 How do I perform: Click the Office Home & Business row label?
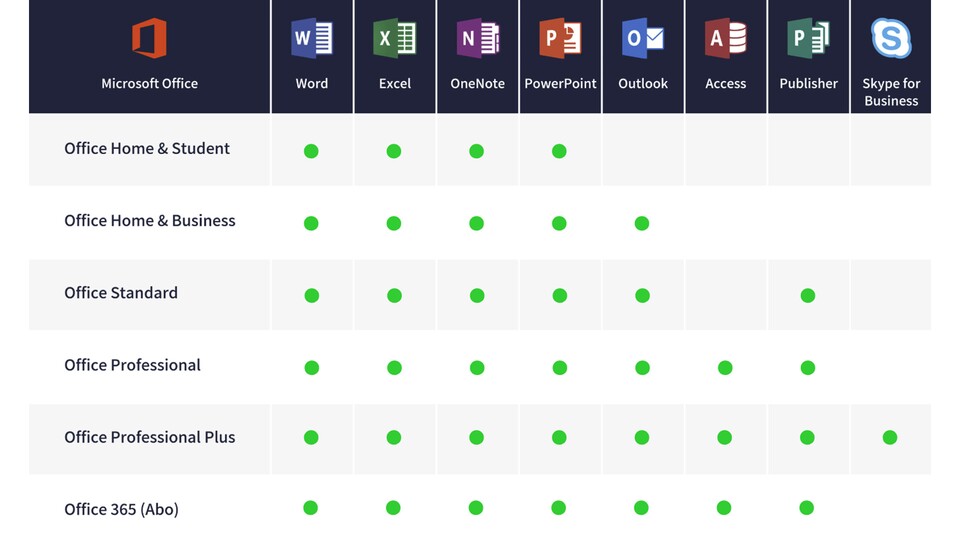point(150,221)
